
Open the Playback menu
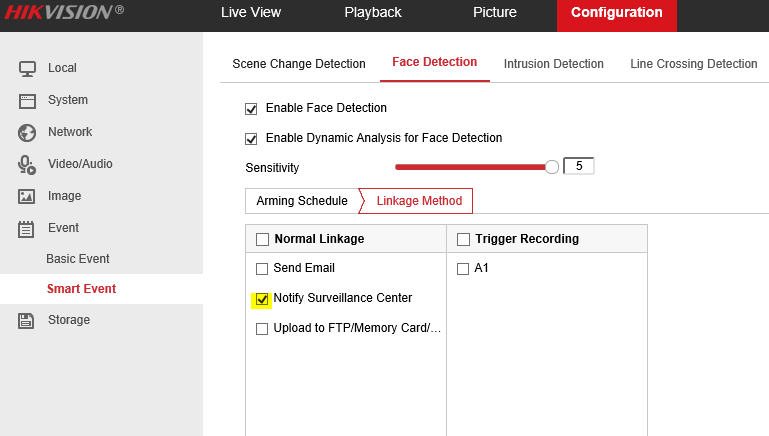(x=372, y=13)
